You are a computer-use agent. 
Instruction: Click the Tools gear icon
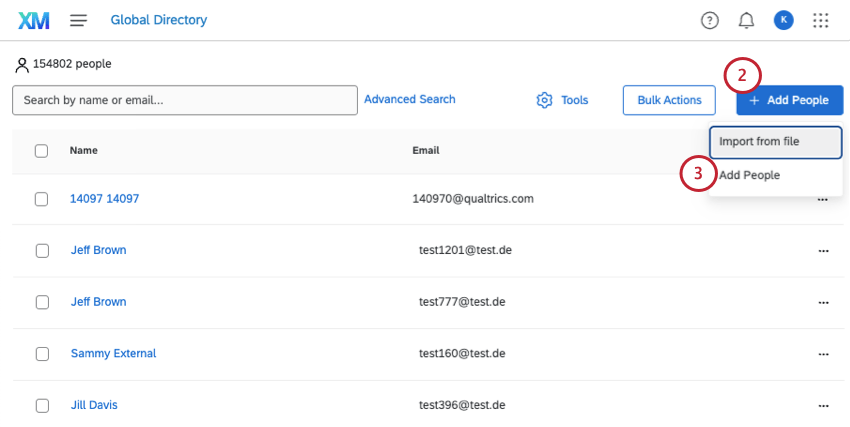pyautogui.click(x=545, y=100)
